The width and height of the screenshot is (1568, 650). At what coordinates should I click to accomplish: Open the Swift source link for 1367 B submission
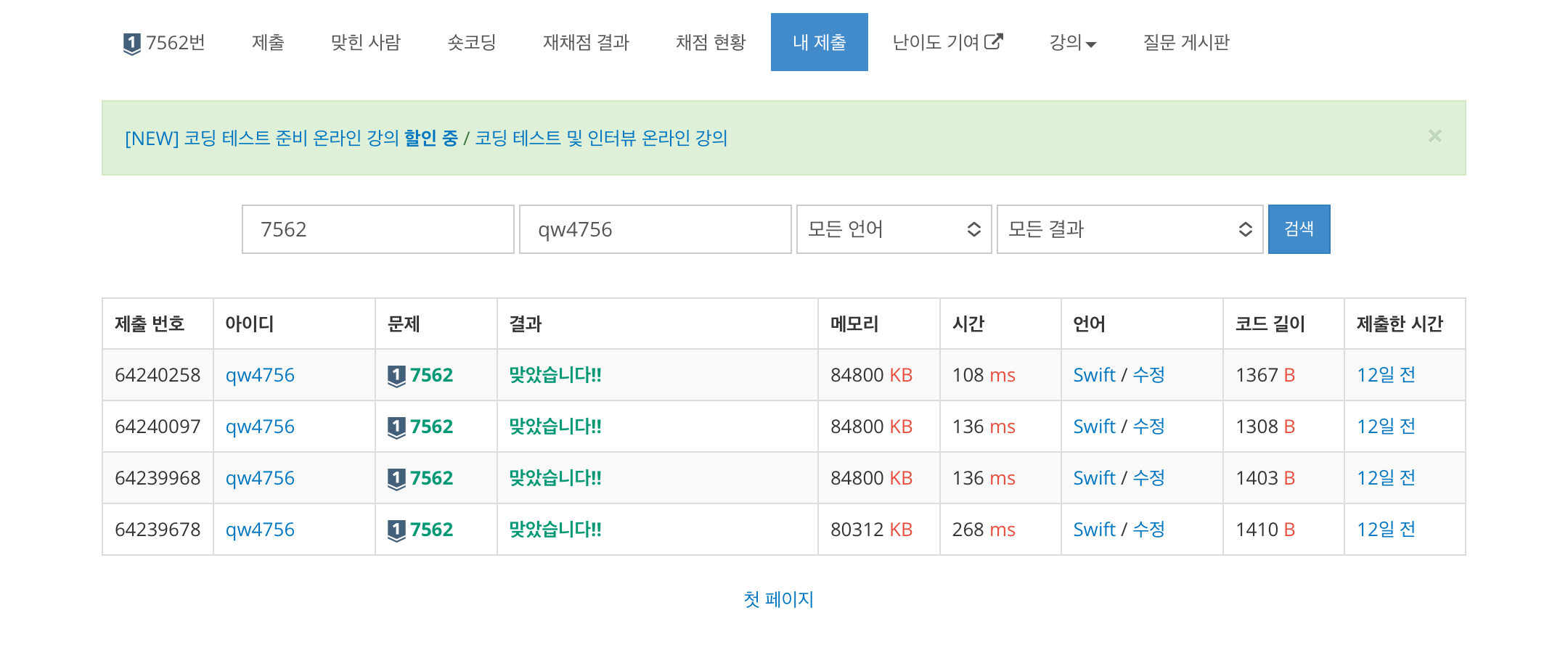1094,375
